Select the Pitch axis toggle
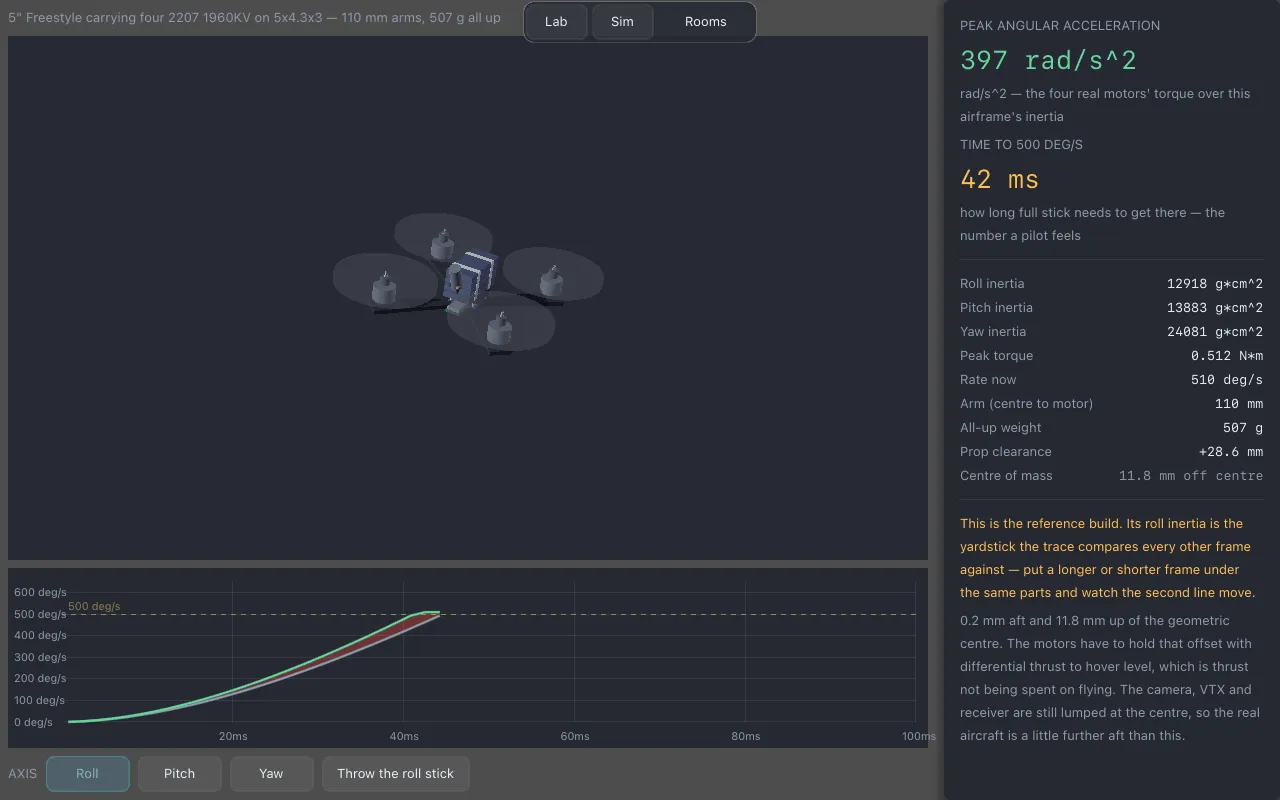1280x800 pixels. (180, 774)
